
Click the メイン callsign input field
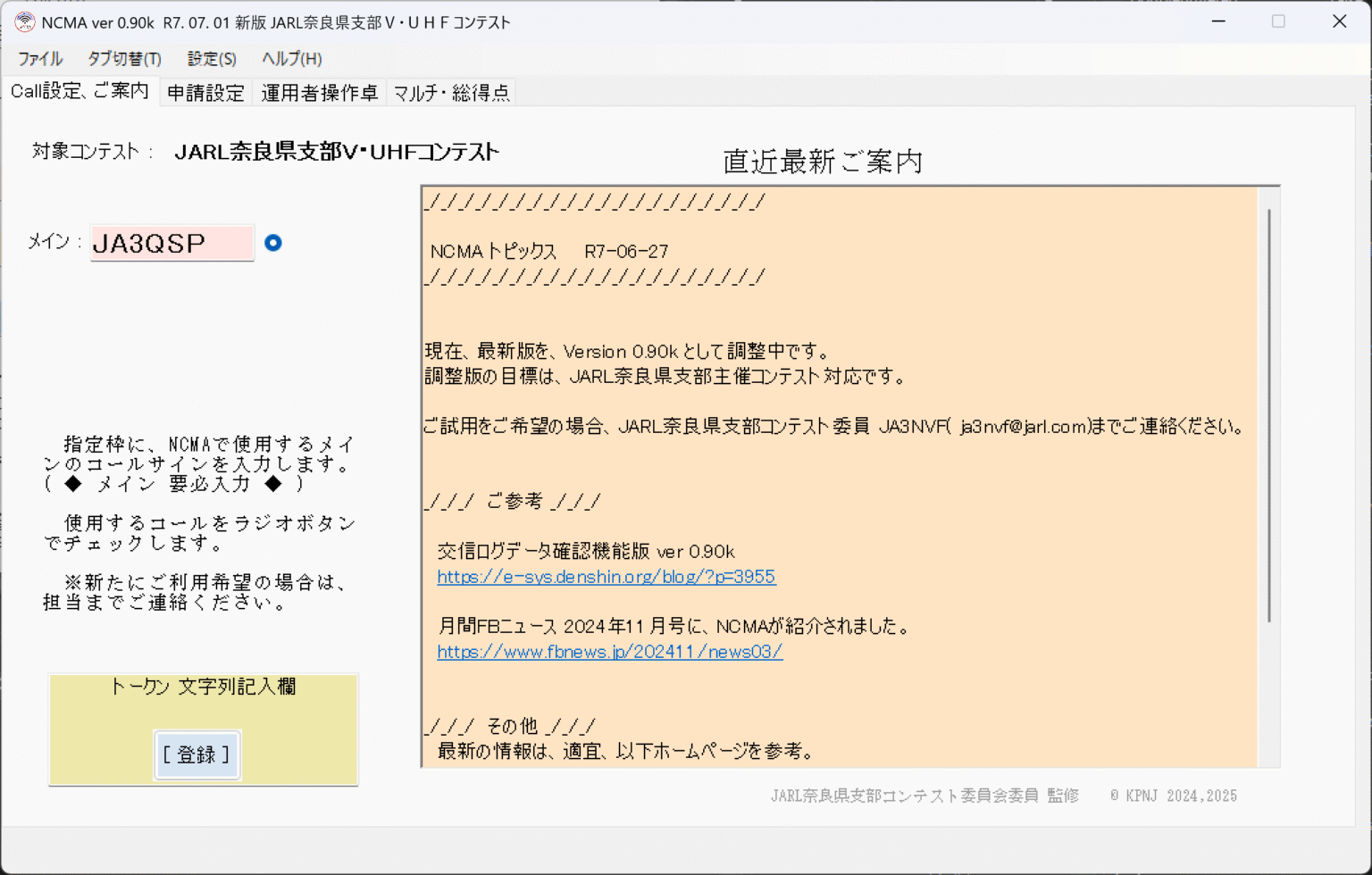click(x=171, y=243)
